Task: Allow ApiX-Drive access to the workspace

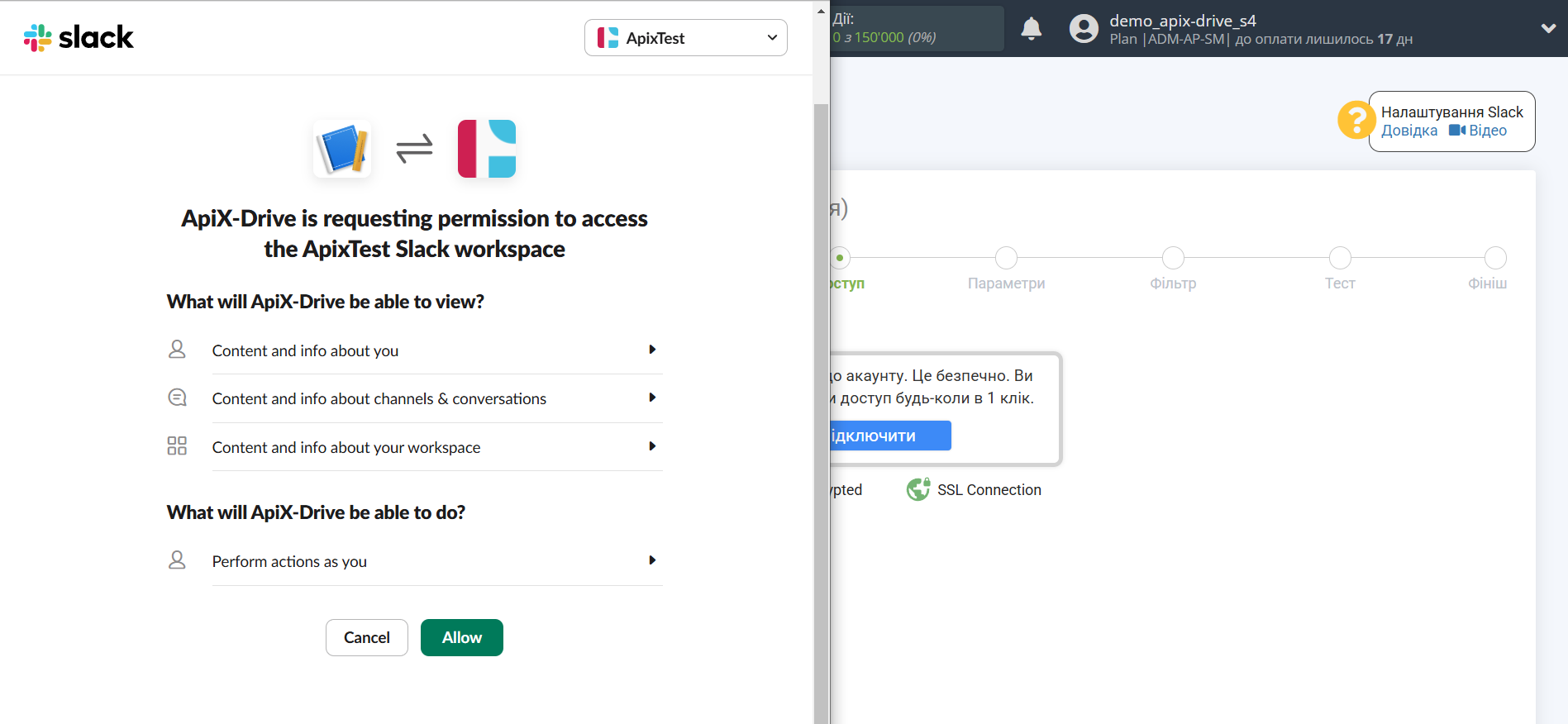Action: tap(462, 637)
